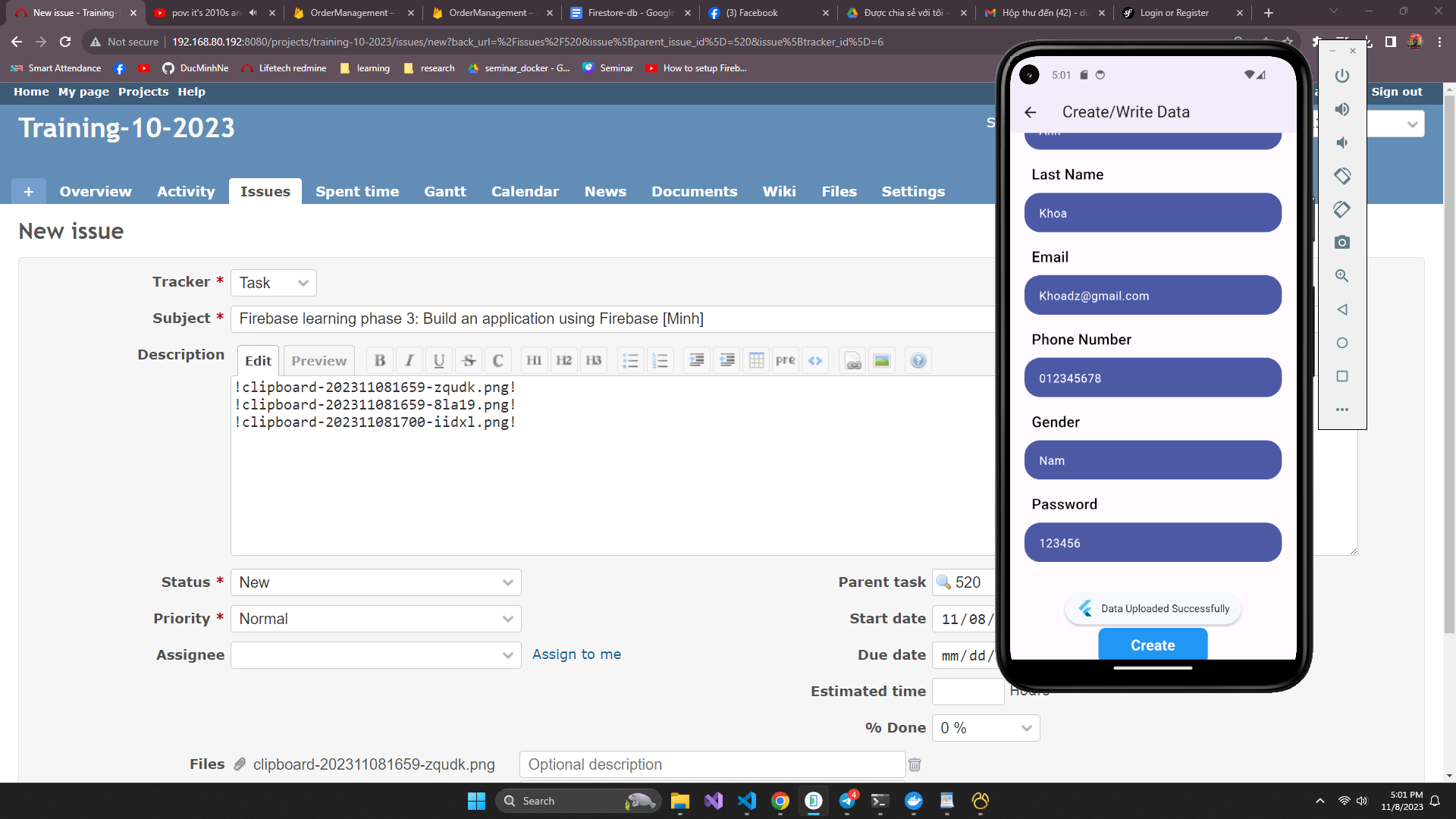This screenshot has height=819, width=1456.
Task: Click emulator power button icon
Action: click(x=1341, y=76)
